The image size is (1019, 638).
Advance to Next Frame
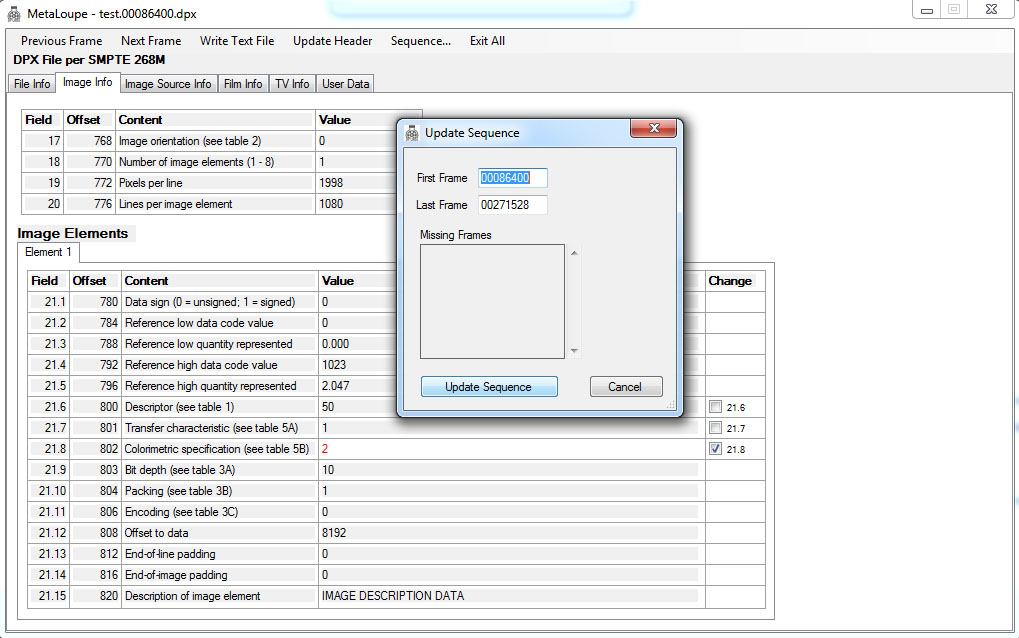click(x=151, y=41)
